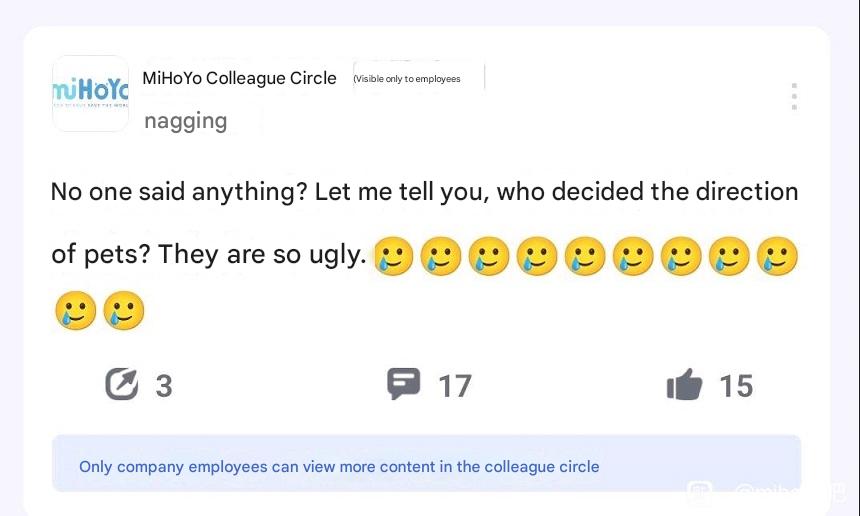Click the share arrow icon
The image size is (860, 516).
point(122,384)
